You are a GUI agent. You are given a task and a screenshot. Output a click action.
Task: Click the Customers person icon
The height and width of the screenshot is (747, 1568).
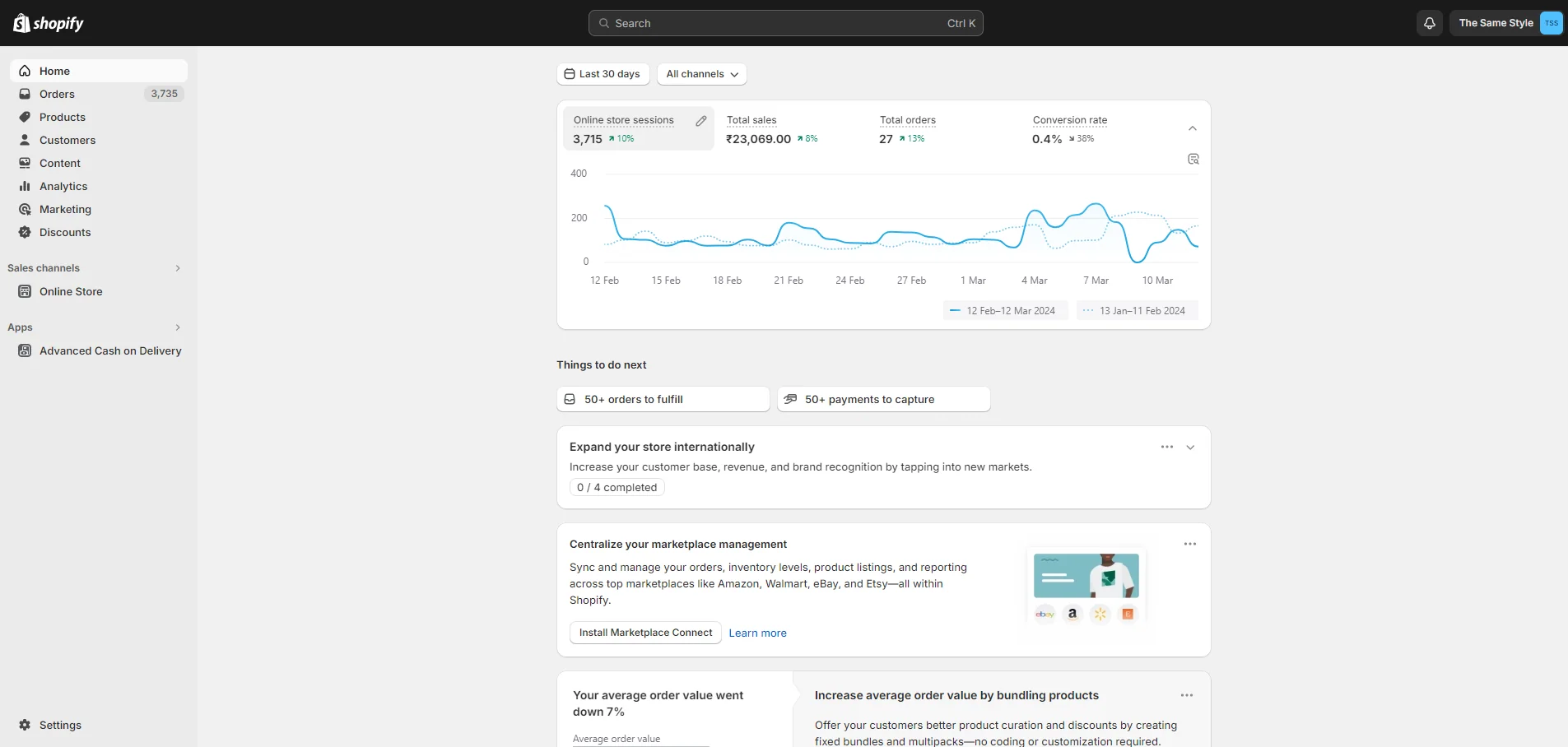coord(25,140)
